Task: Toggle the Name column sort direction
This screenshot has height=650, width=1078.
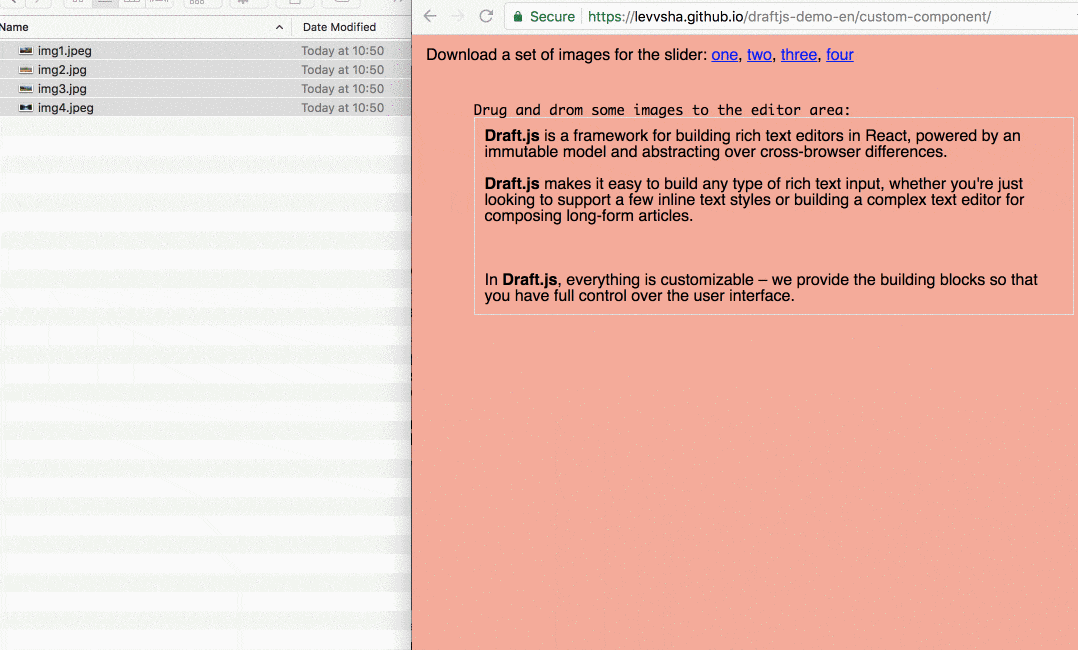Action: click(x=280, y=26)
